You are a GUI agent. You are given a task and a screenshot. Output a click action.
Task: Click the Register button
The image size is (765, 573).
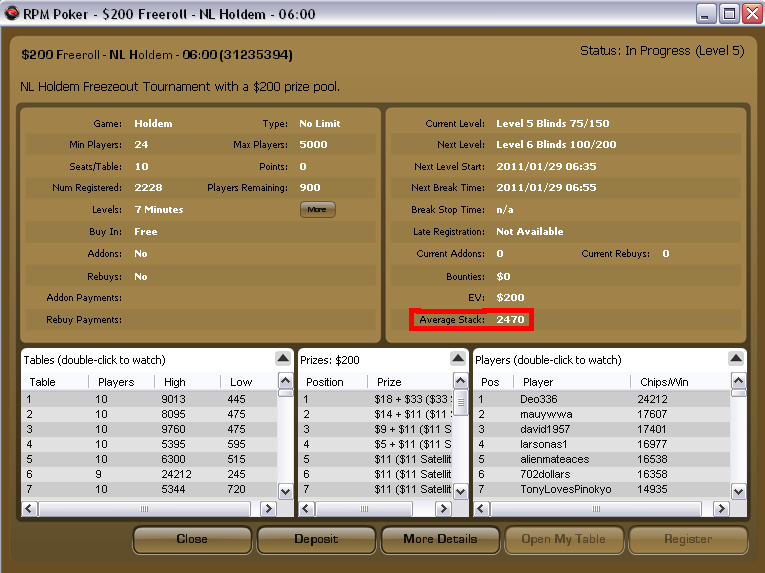tap(688, 539)
